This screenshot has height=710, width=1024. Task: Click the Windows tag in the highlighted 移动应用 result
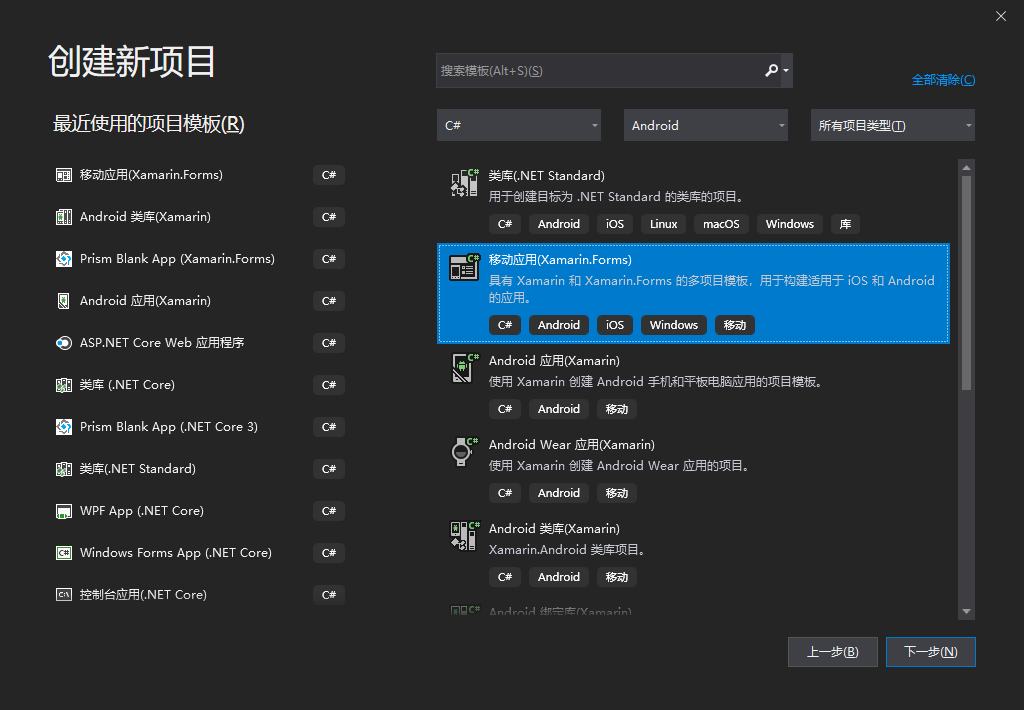[673, 325]
